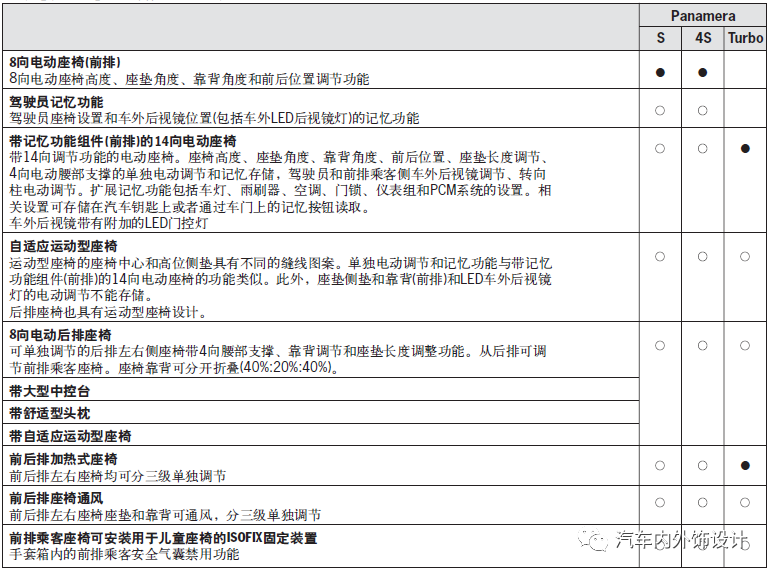Screen dimensions: 772x573
Task: Click the S open circle for 前后排加热式座椅
Action: (660, 466)
